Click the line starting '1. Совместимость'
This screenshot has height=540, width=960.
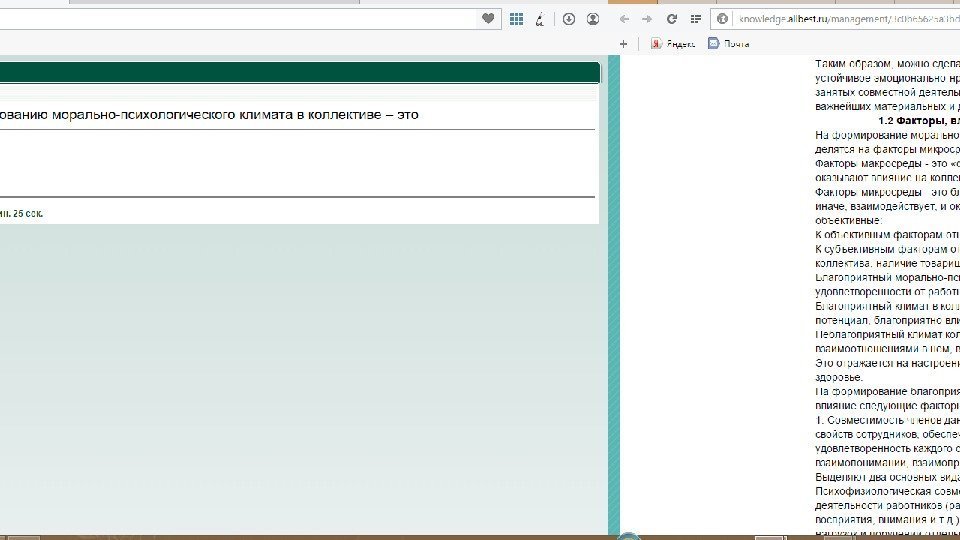[x=887, y=420]
